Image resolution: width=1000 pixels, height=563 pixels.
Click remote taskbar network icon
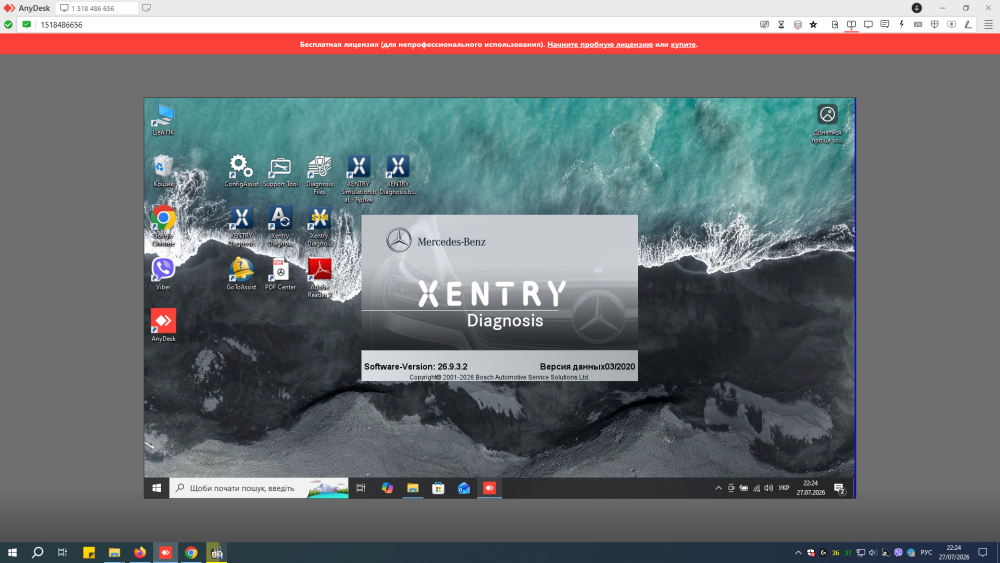[756, 488]
